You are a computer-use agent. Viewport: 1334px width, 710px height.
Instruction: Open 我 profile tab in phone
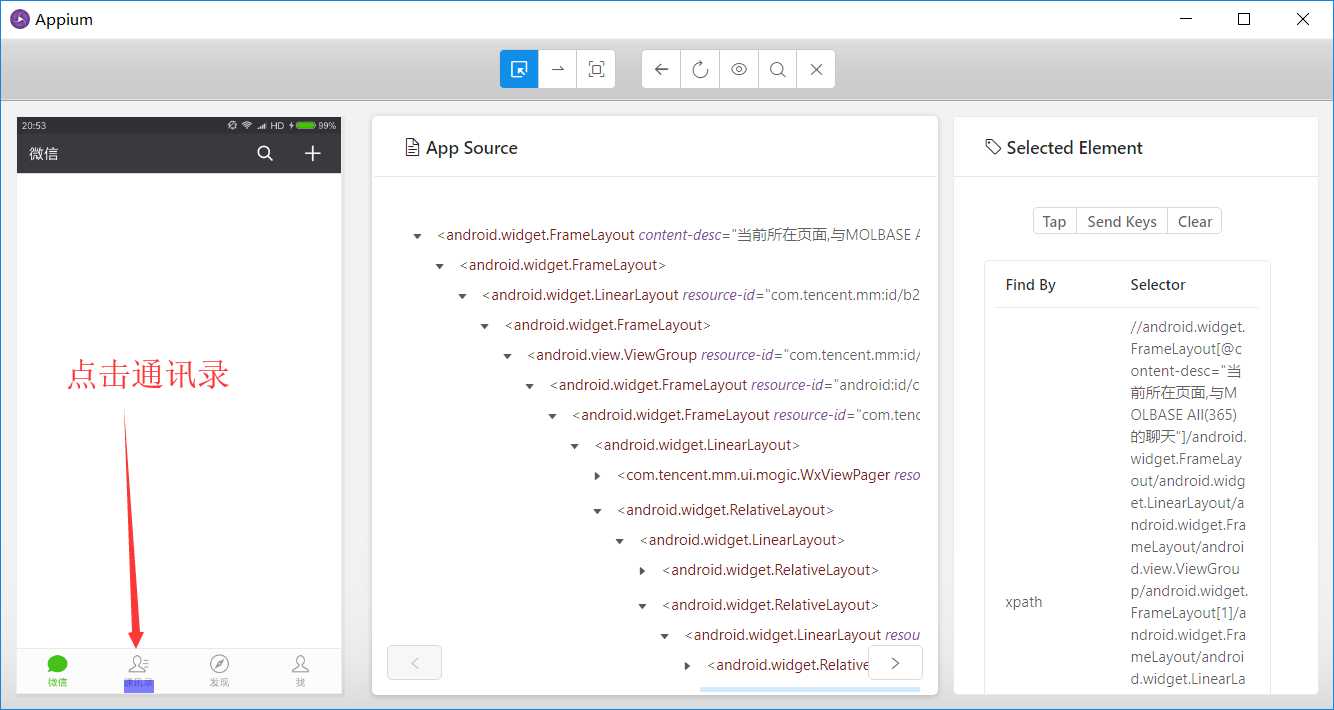300,670
